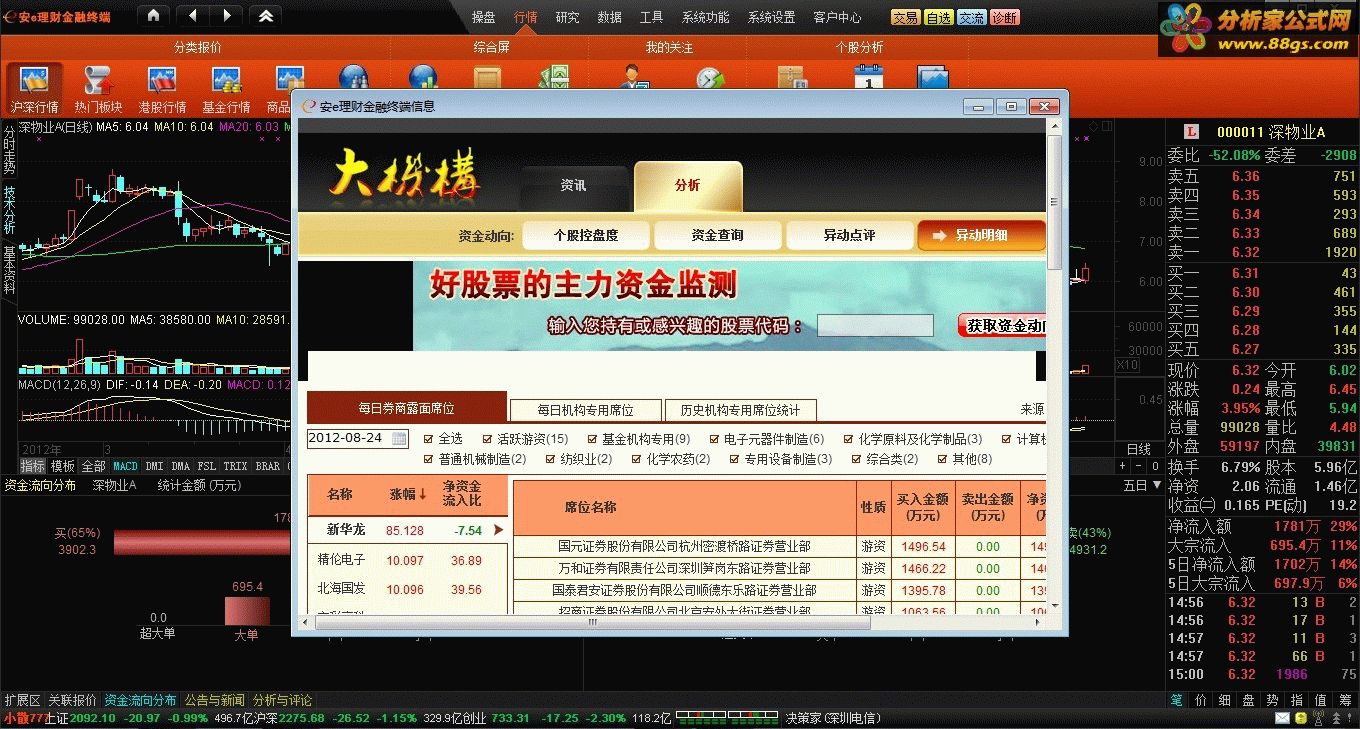Open the 系统功能 menu
This screenshot has width=1360, height=729.
[706, 17]
